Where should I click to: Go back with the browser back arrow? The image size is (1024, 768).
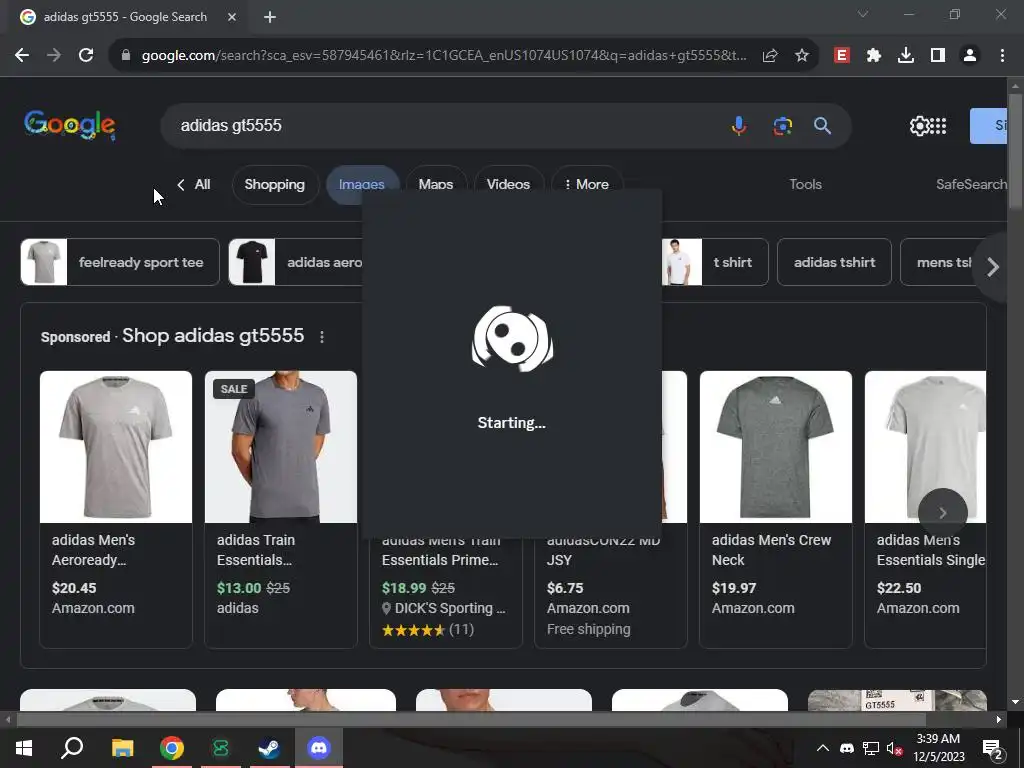22,56
